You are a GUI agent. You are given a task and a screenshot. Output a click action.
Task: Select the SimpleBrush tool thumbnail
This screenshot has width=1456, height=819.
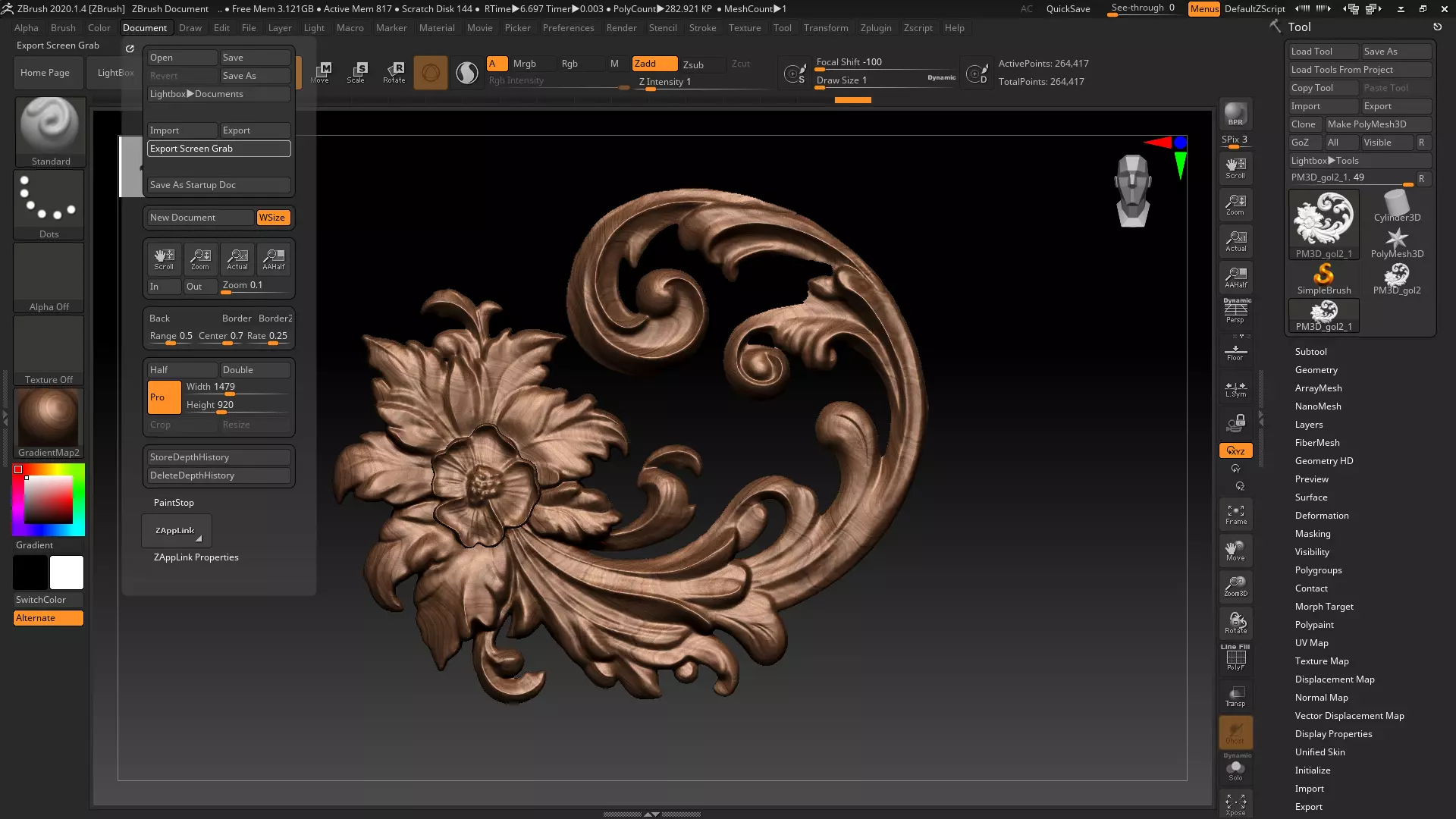point(1324,279)
